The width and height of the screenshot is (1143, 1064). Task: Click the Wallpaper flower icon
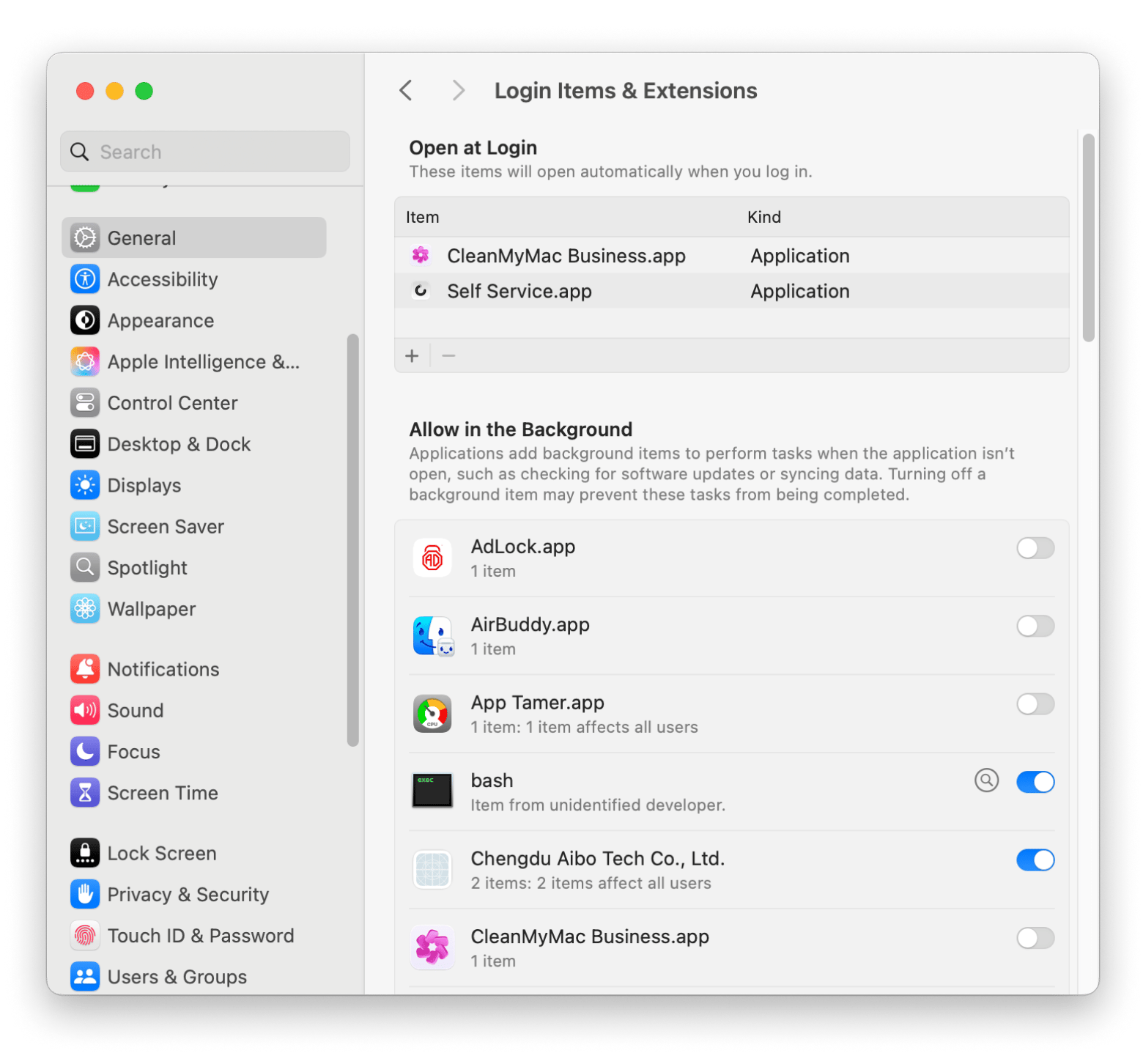[85, 609]
